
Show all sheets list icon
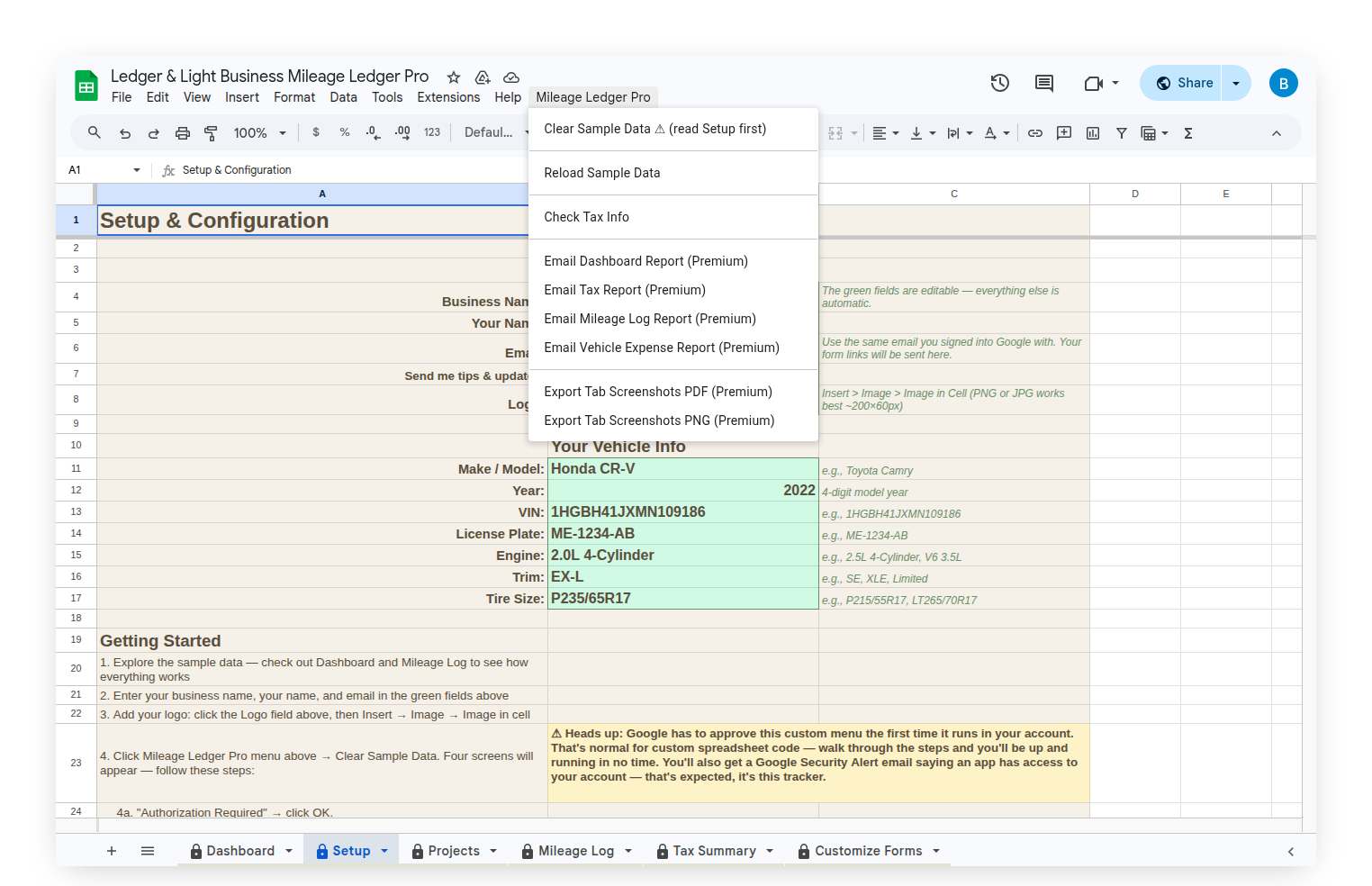click(148, 851)
